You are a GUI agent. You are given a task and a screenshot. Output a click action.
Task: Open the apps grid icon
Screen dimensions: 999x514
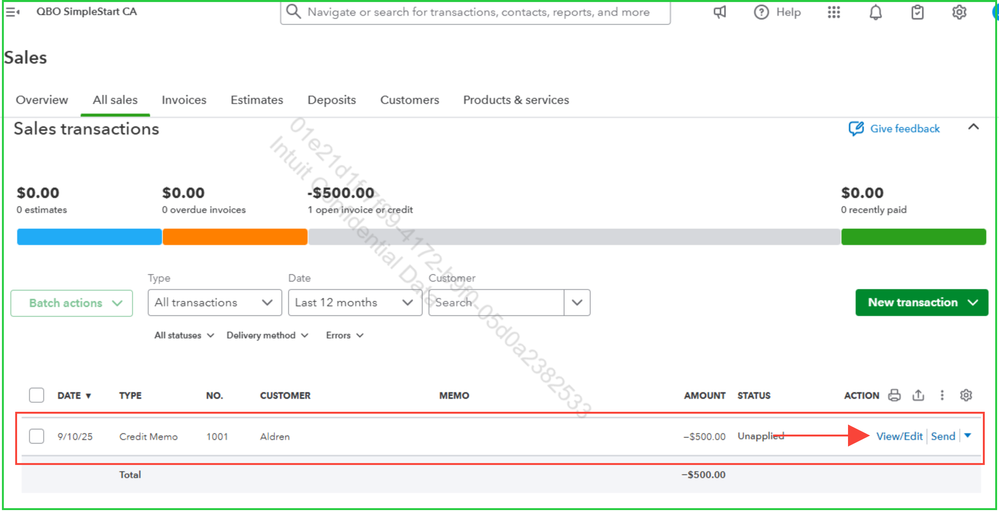click(x=834, y=12)
